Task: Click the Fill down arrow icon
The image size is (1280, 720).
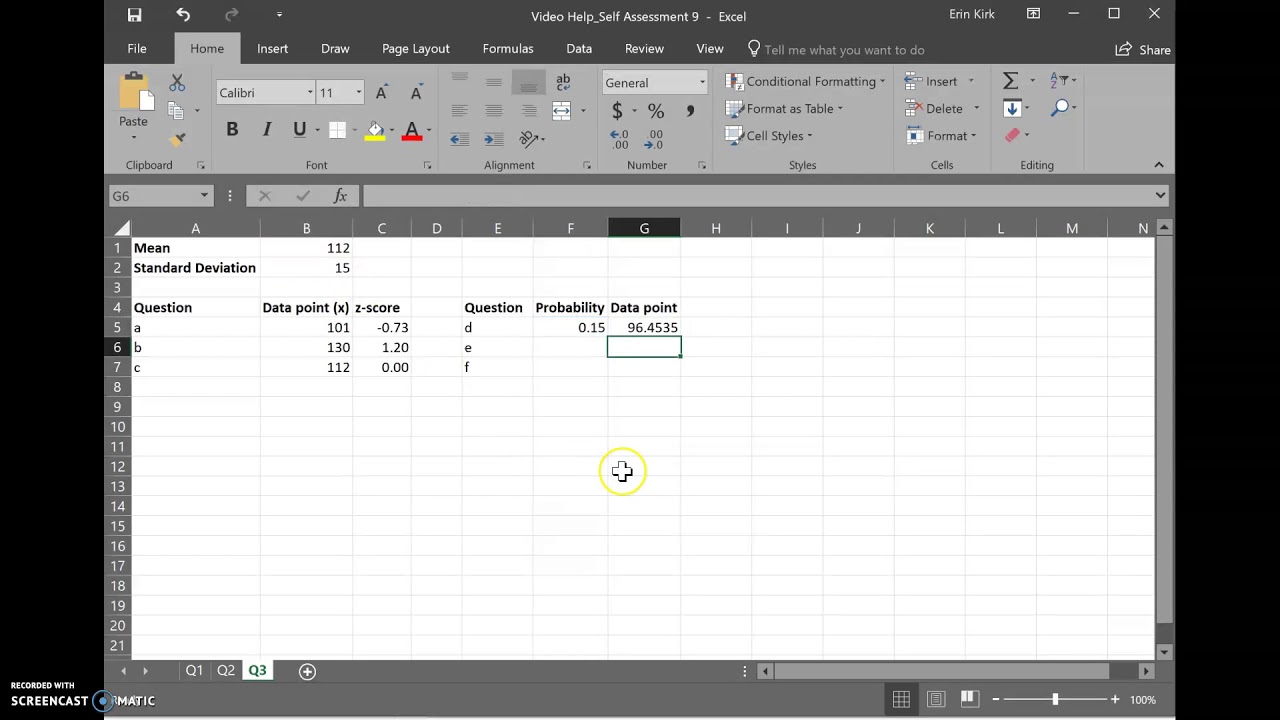Action: click(x=1012, y=108)
